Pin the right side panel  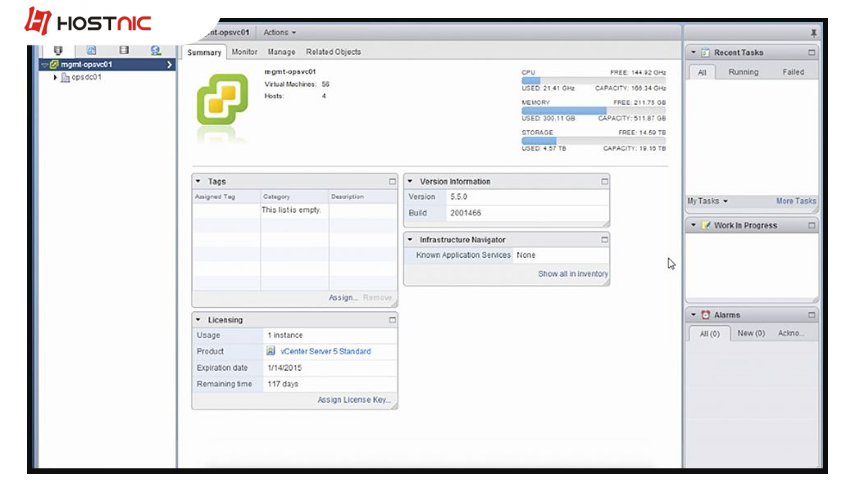(x=813, y=33)
